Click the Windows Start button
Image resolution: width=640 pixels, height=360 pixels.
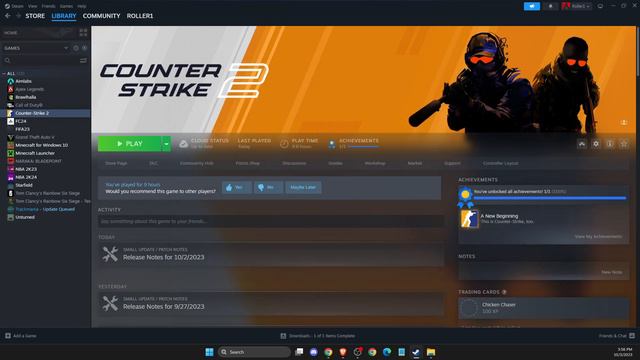pos(209,352)
